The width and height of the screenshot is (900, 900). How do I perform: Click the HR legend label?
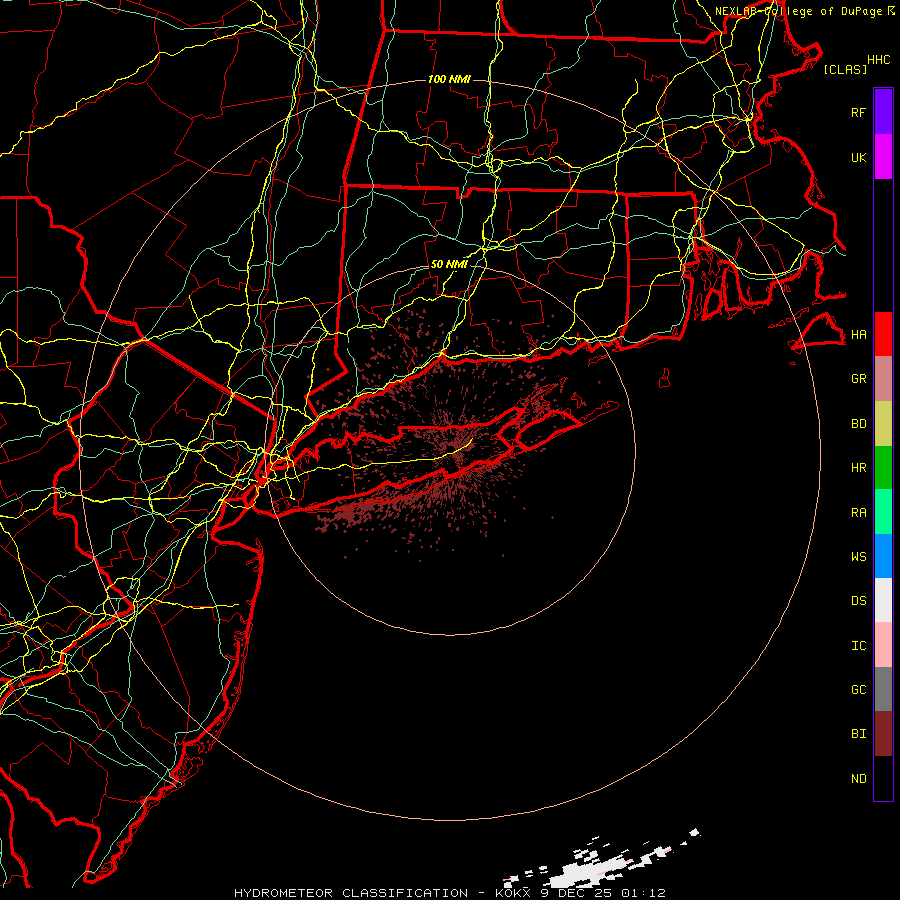coord(859,468)
